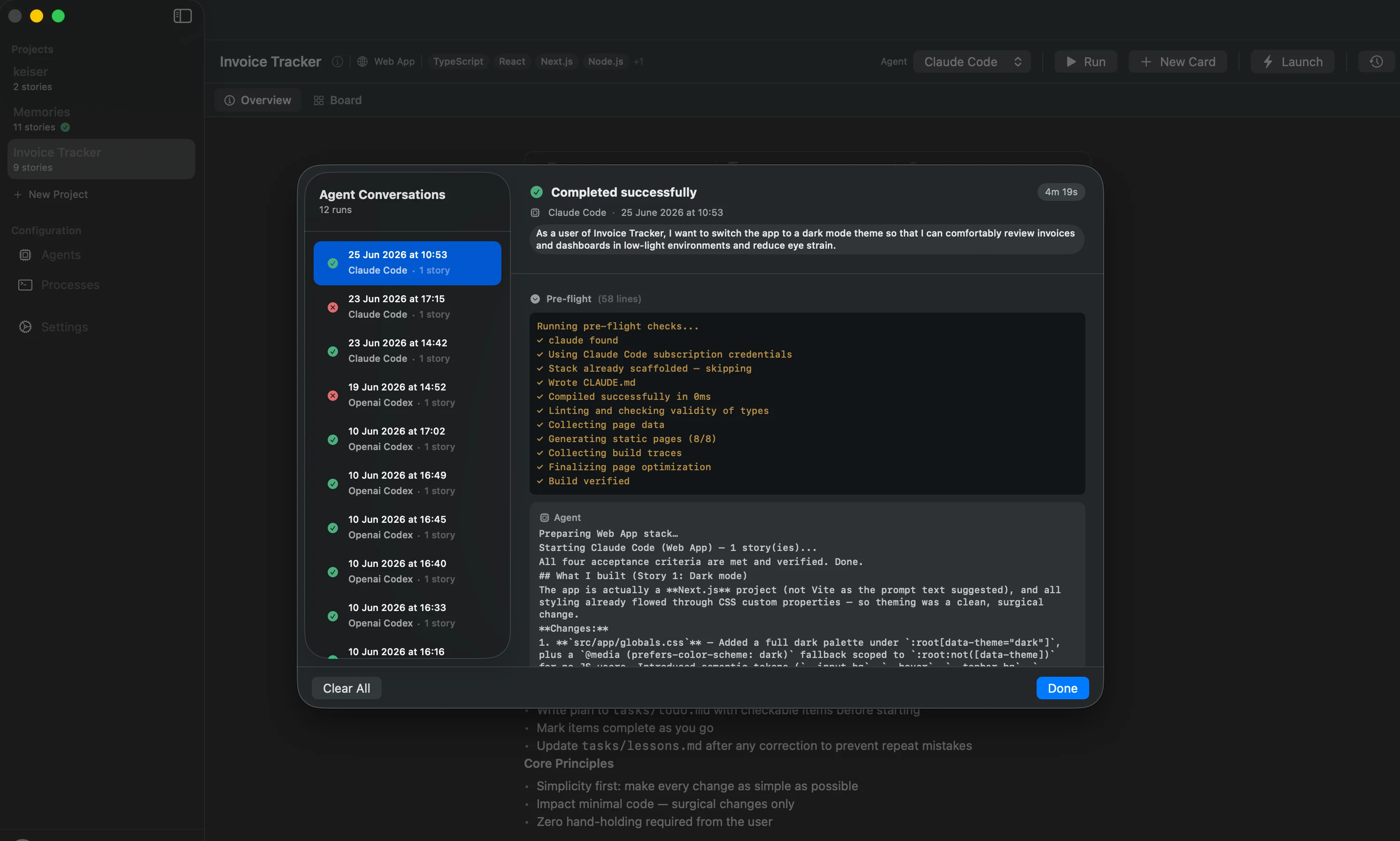Viewport: 1400px width, 841px height.
Task: Click green status icon for 23 Jun 14:42
Action: click(333, 352)
